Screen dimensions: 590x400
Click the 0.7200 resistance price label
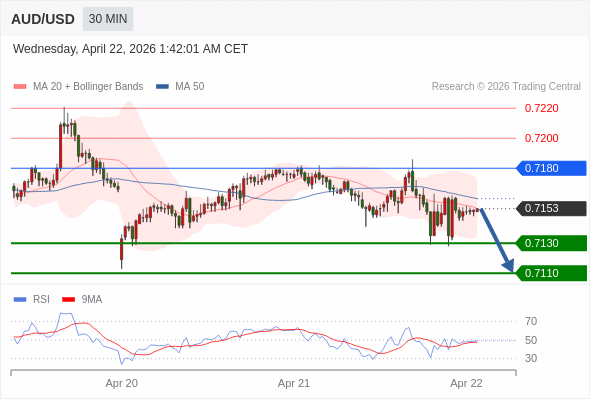(541, 138)
